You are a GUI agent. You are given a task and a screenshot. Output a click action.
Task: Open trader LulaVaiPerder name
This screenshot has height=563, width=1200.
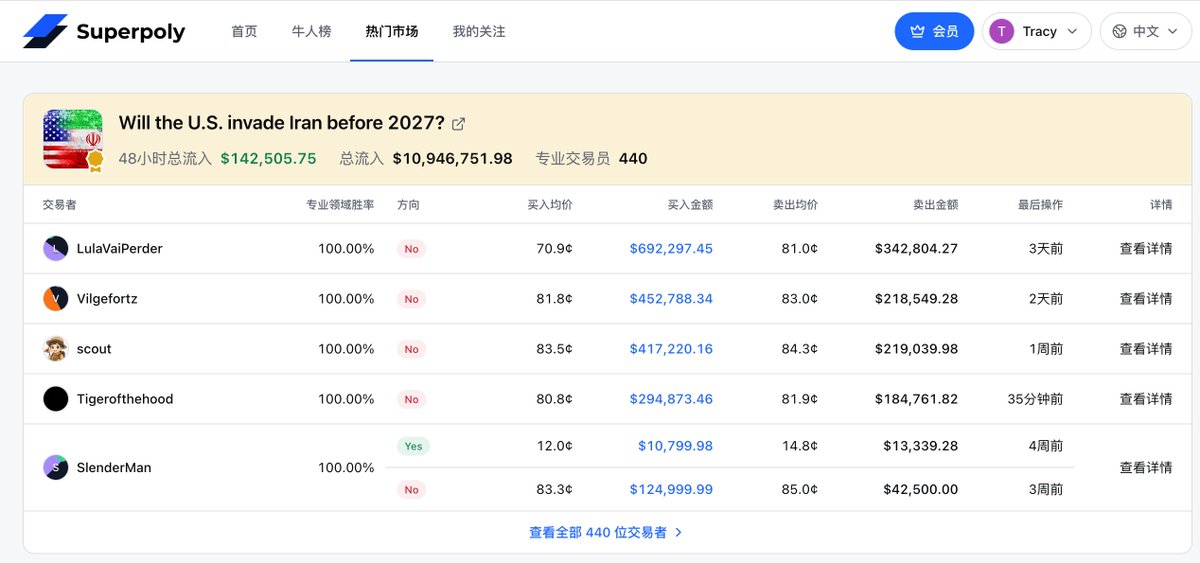point(119,248)
